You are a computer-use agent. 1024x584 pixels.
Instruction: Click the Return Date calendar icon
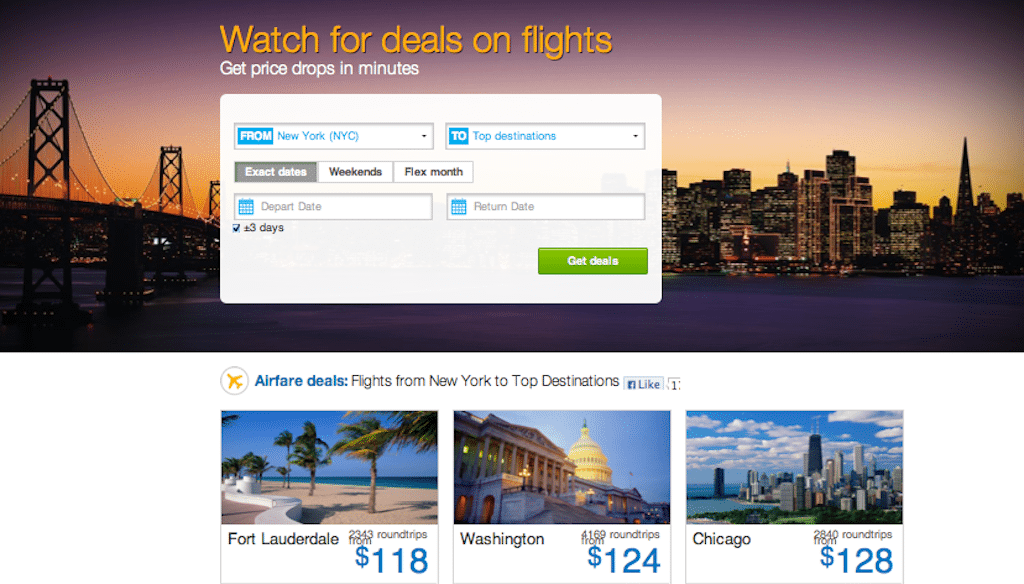click(x=459, y=207)
